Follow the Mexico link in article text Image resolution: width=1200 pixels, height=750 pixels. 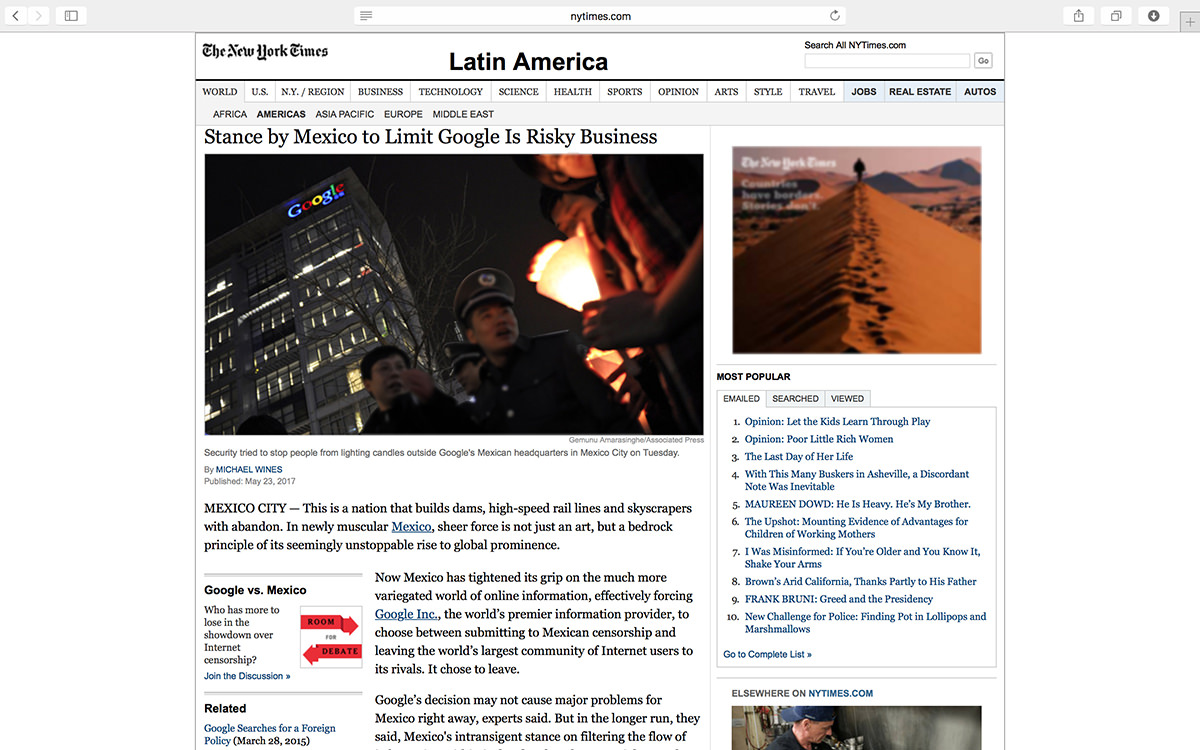tap(411, 527)
